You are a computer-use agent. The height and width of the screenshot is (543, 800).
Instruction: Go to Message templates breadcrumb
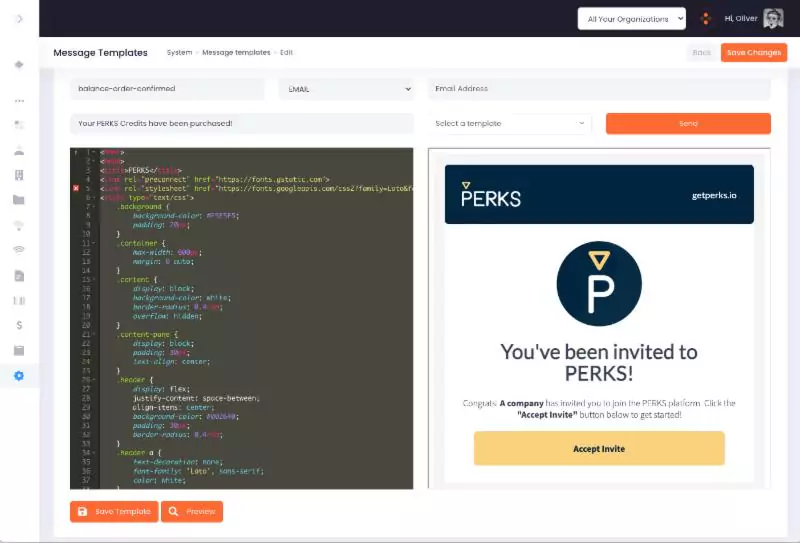236,53
